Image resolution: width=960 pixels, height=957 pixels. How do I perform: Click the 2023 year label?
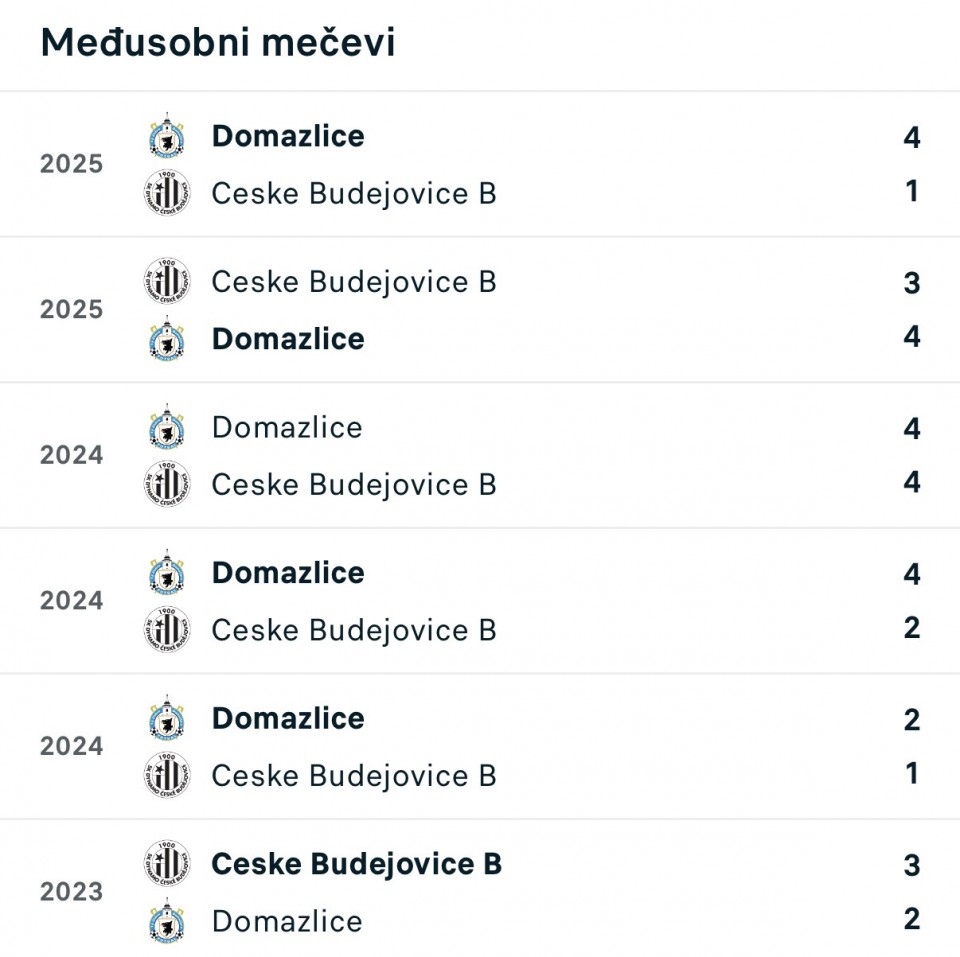(x=72, y=892)
